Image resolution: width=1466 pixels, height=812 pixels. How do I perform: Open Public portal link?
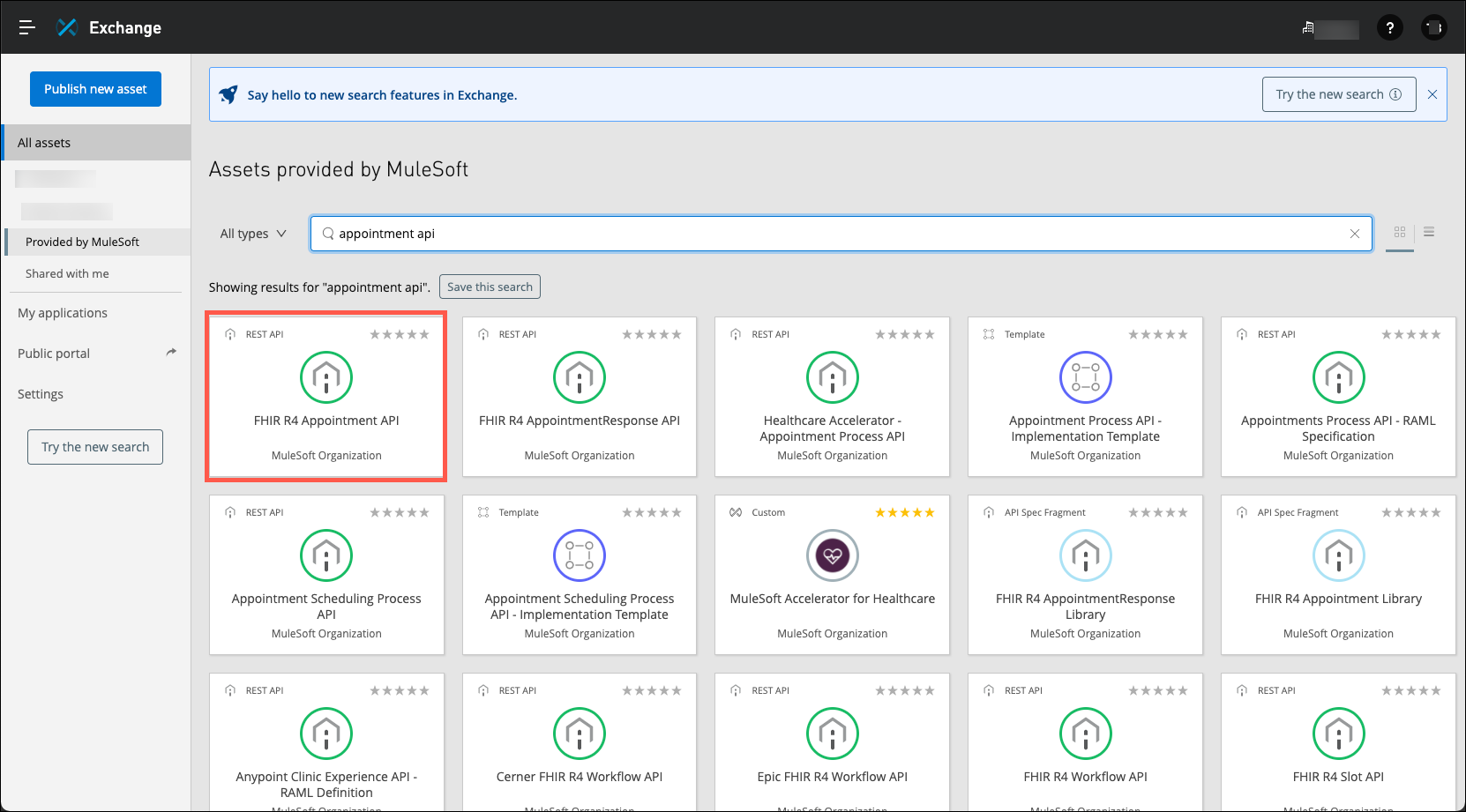54,354
